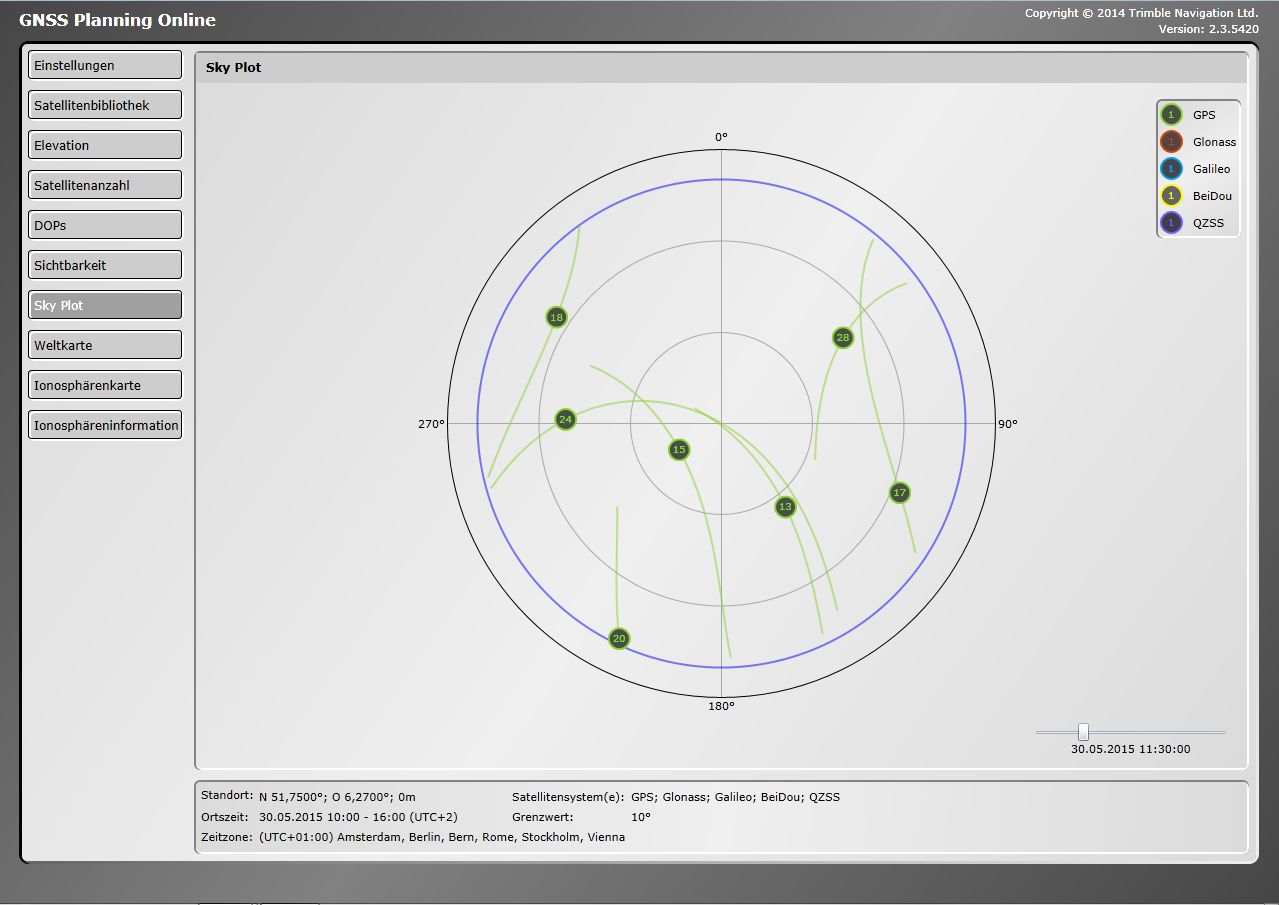Click the time slider handle
1279x905 pixels.
[1083, 732]
